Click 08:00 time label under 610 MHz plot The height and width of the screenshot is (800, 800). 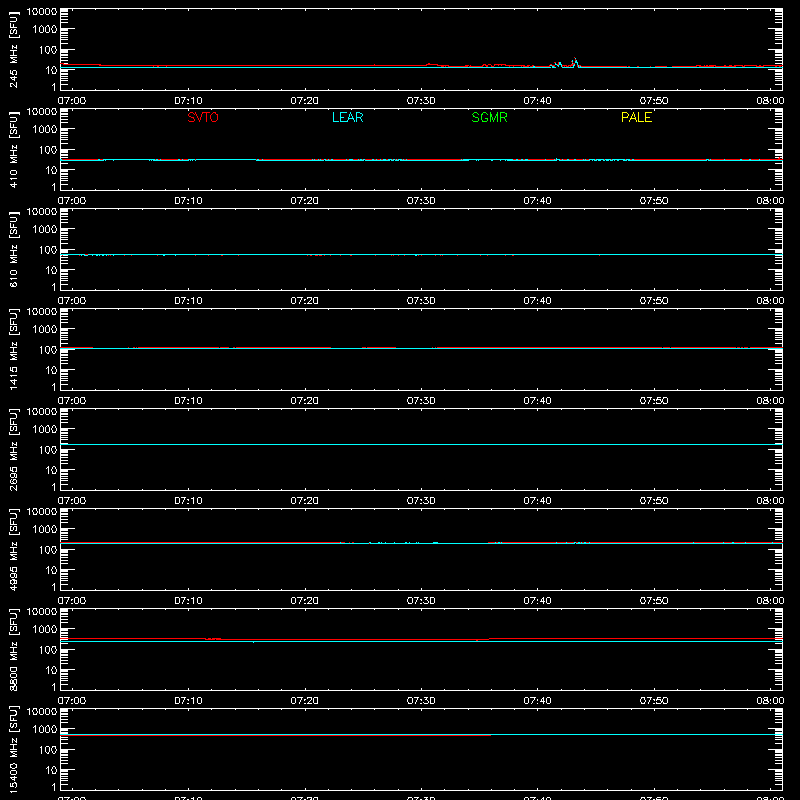coord(770,301)
